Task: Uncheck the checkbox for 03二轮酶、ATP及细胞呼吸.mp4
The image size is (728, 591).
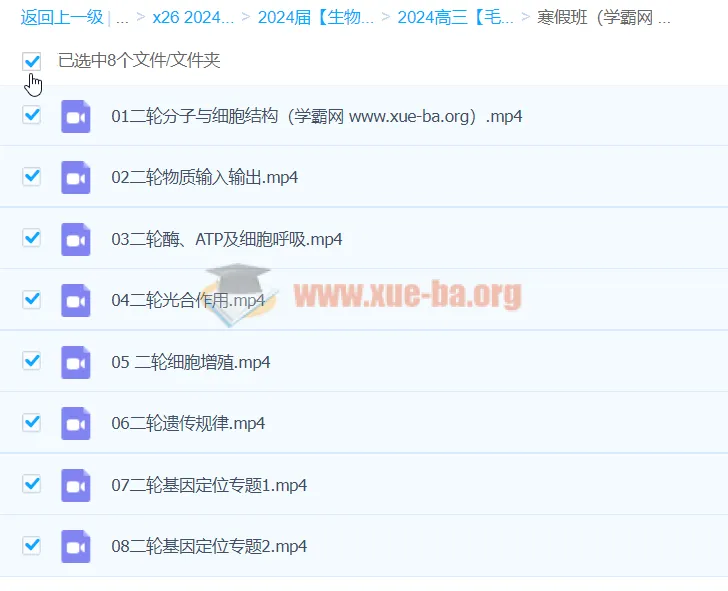Action: coord(32,238)
